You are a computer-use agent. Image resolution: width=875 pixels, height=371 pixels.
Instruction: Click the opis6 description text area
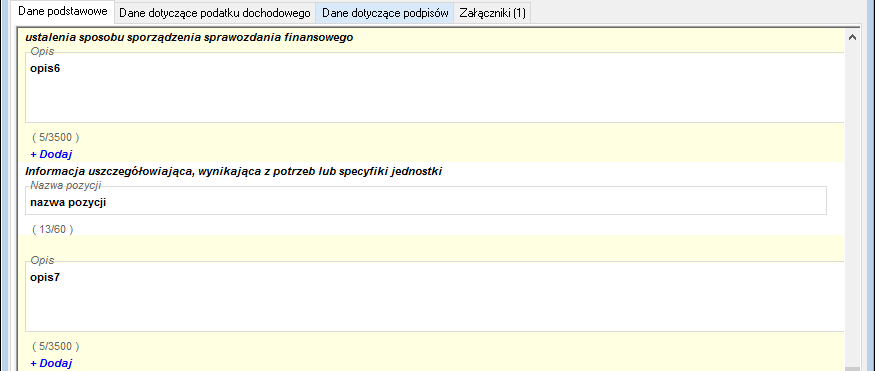point(435,88)
